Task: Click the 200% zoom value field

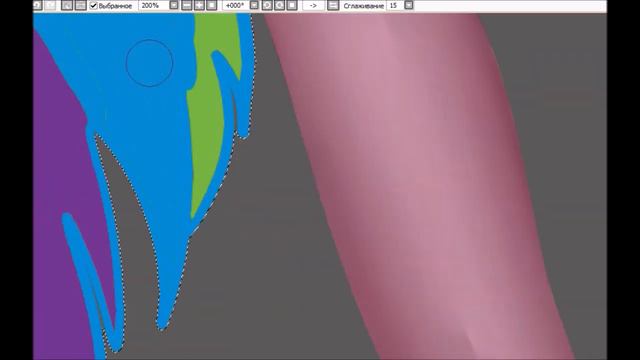Action: [x=153, y=6]
